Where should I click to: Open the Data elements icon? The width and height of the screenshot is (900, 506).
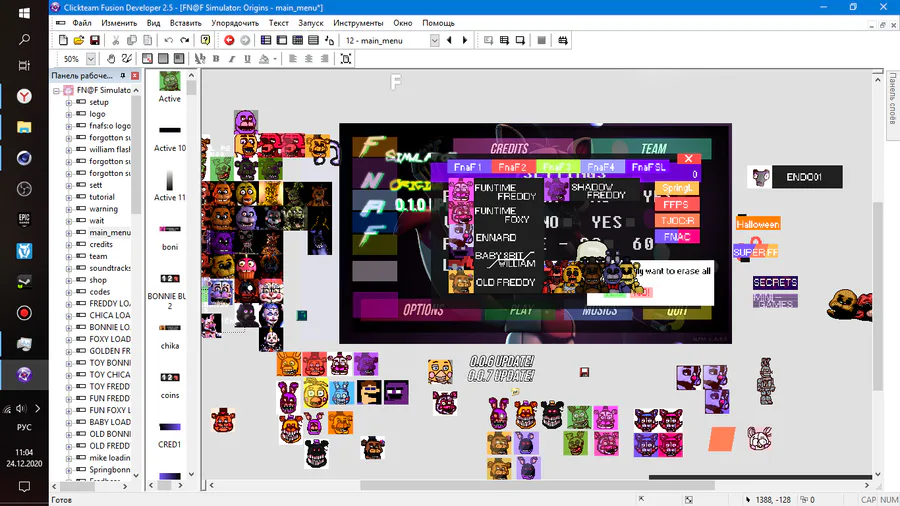tap(329, 40)
